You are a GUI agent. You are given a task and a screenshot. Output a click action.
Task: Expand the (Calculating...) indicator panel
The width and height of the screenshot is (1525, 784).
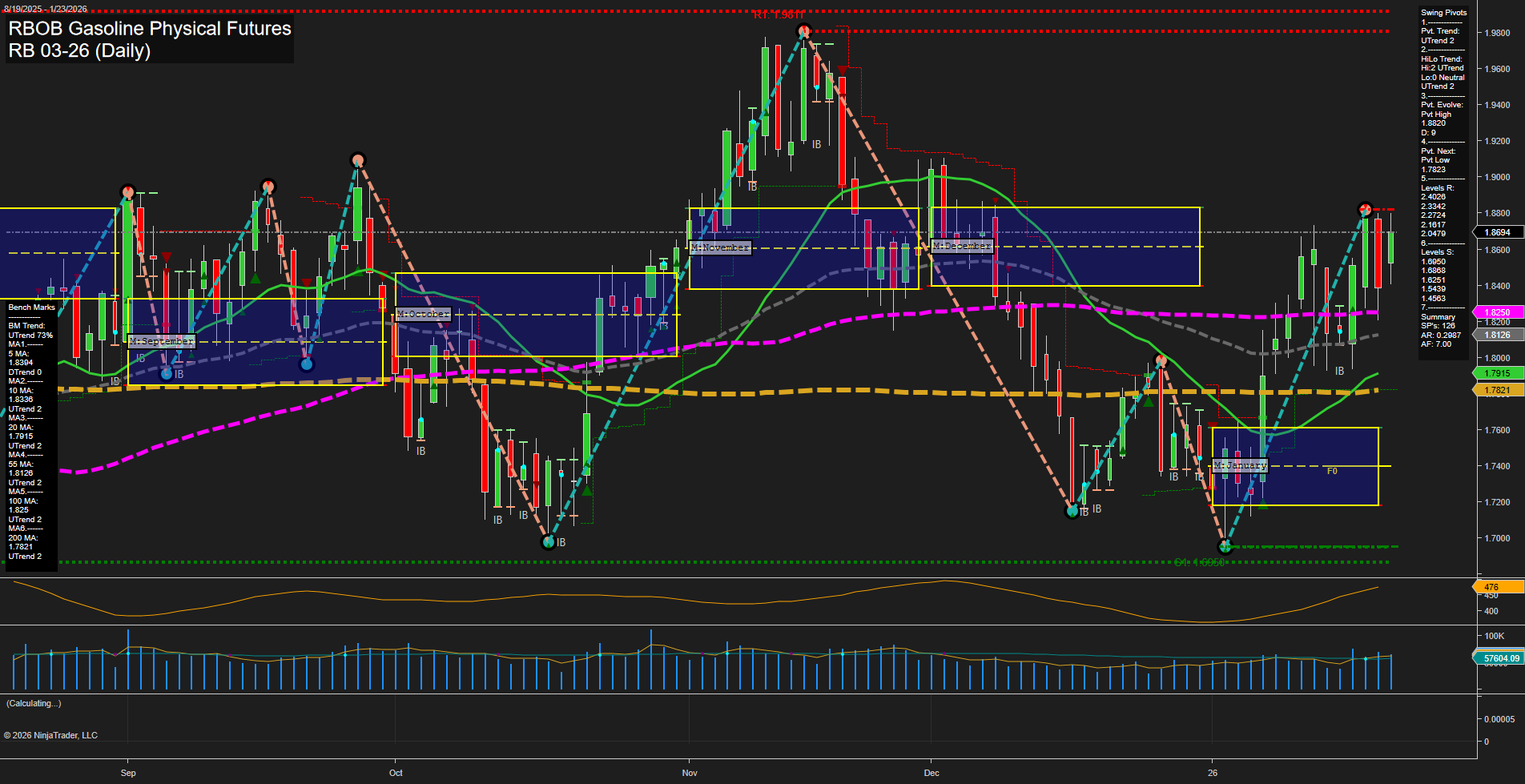pyautogui.click(x=33, y=703)
